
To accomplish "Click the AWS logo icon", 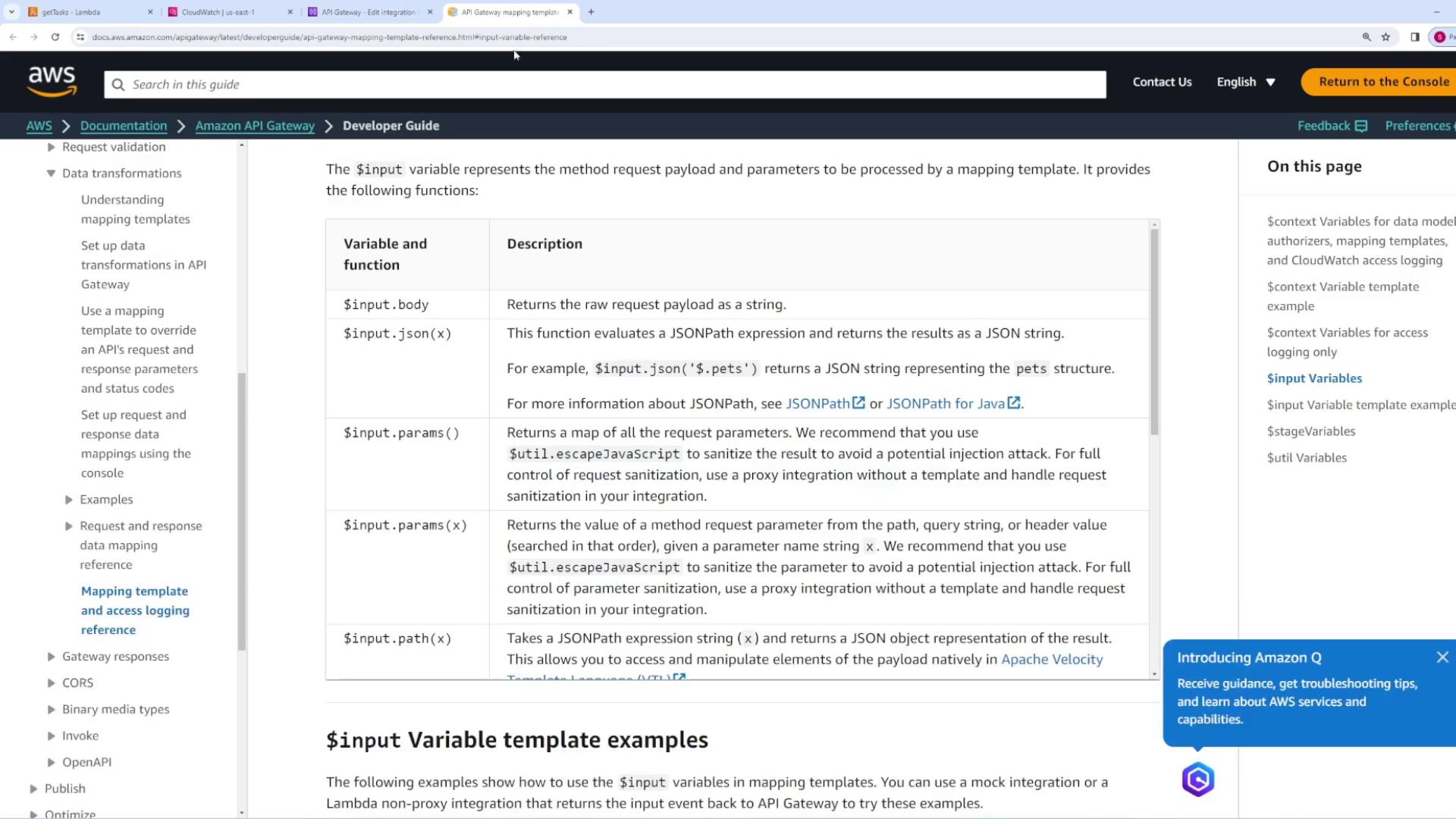I will [x=52, y=82].
